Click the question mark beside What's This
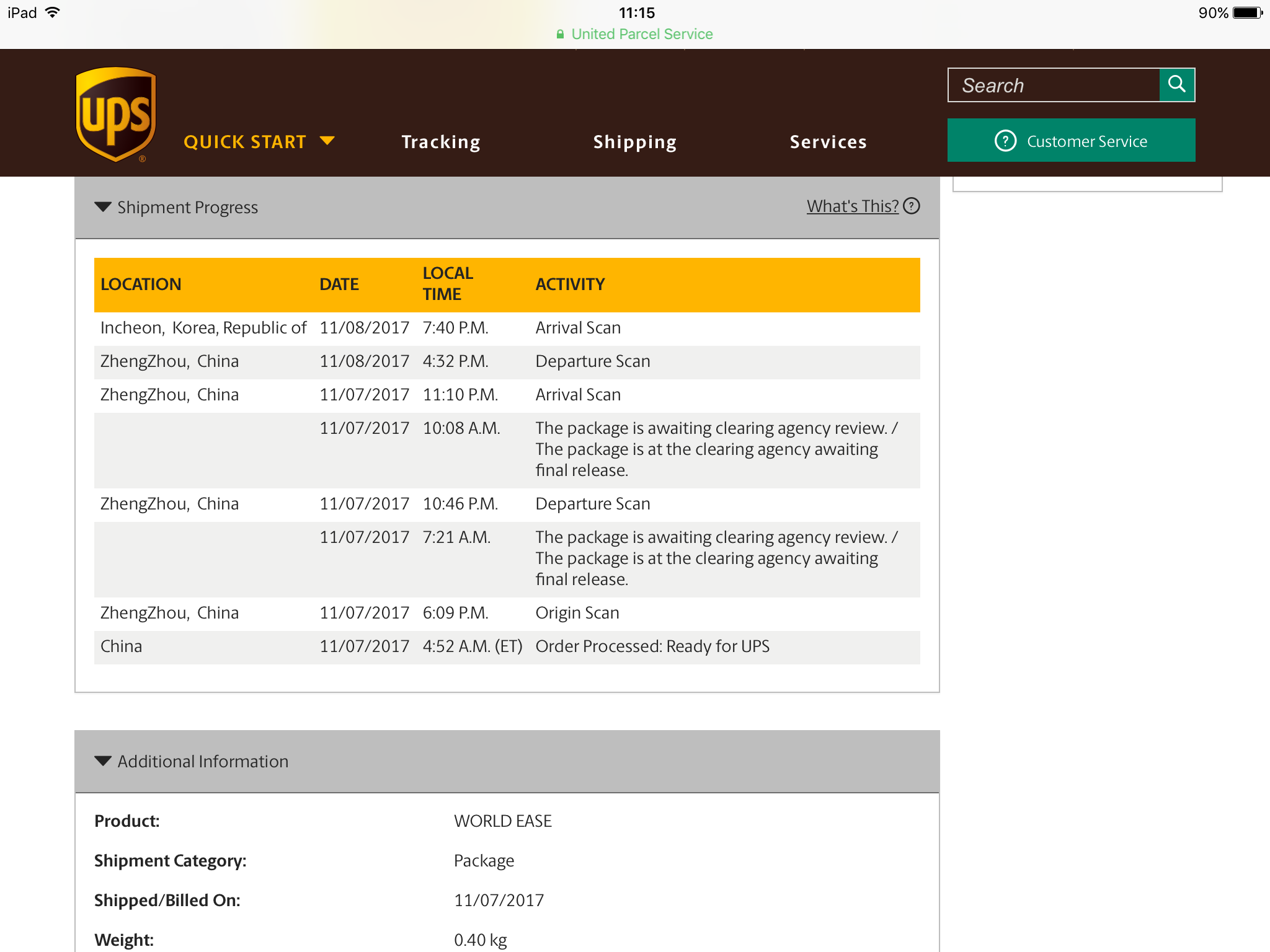 pyautogui.click(x=911, y=206)
